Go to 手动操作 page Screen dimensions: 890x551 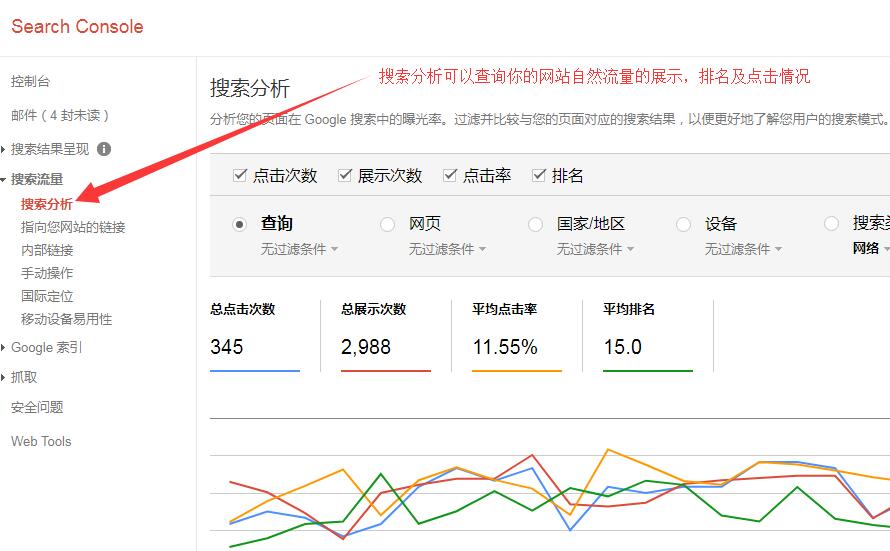pyautogui.click(x=47, y=274)
